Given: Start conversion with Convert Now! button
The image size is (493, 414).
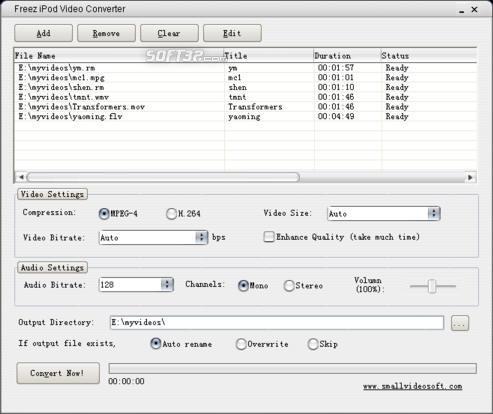Looking at the screenshot, I should point(58,373).
